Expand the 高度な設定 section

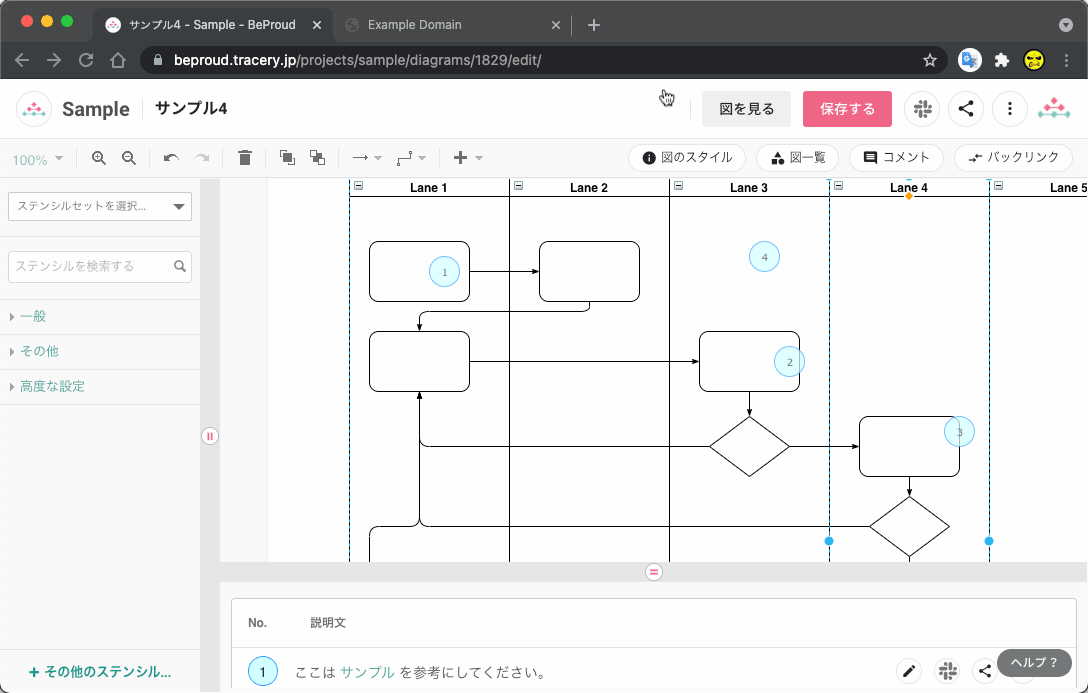tap(52, 387)
